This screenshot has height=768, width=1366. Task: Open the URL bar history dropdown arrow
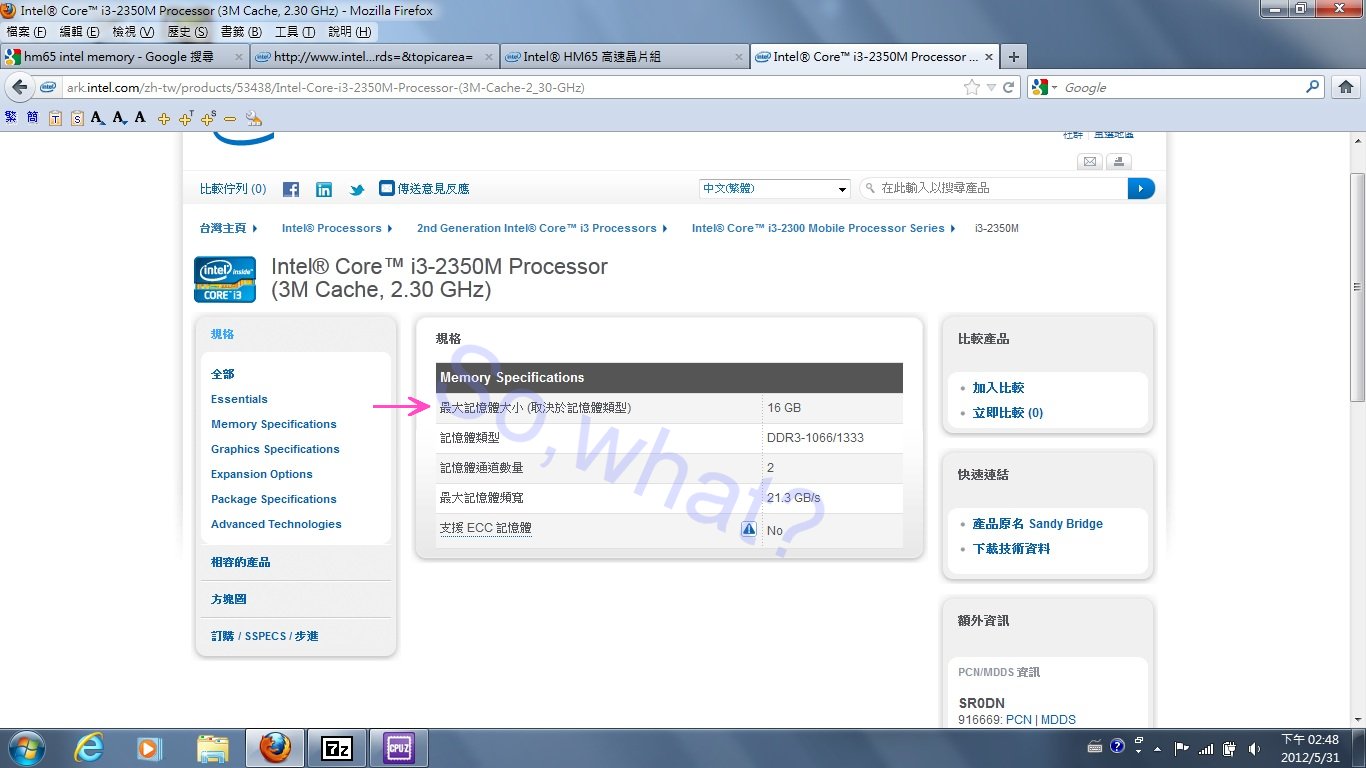point(990,87)
